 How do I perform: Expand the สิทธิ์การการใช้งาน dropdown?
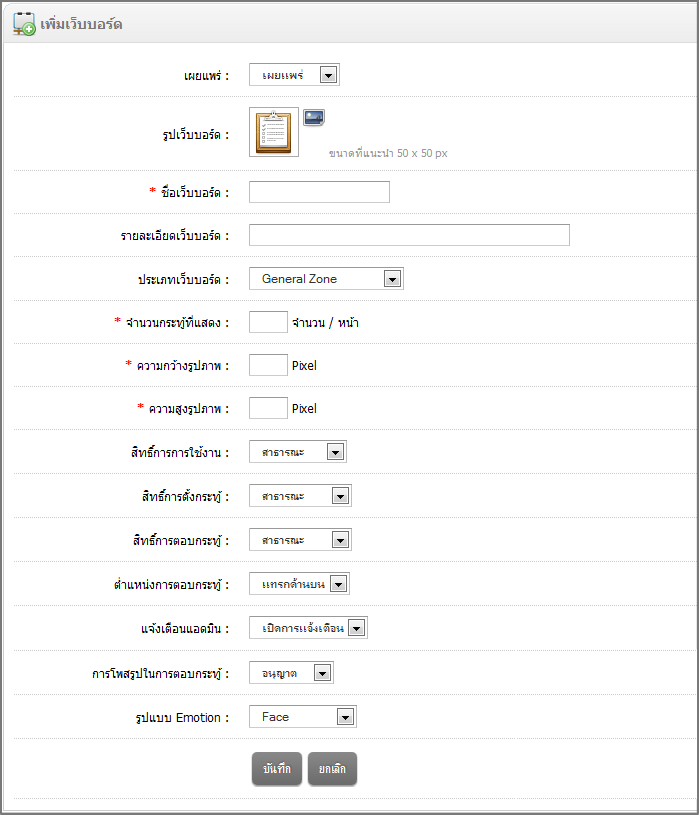point(298,452)
